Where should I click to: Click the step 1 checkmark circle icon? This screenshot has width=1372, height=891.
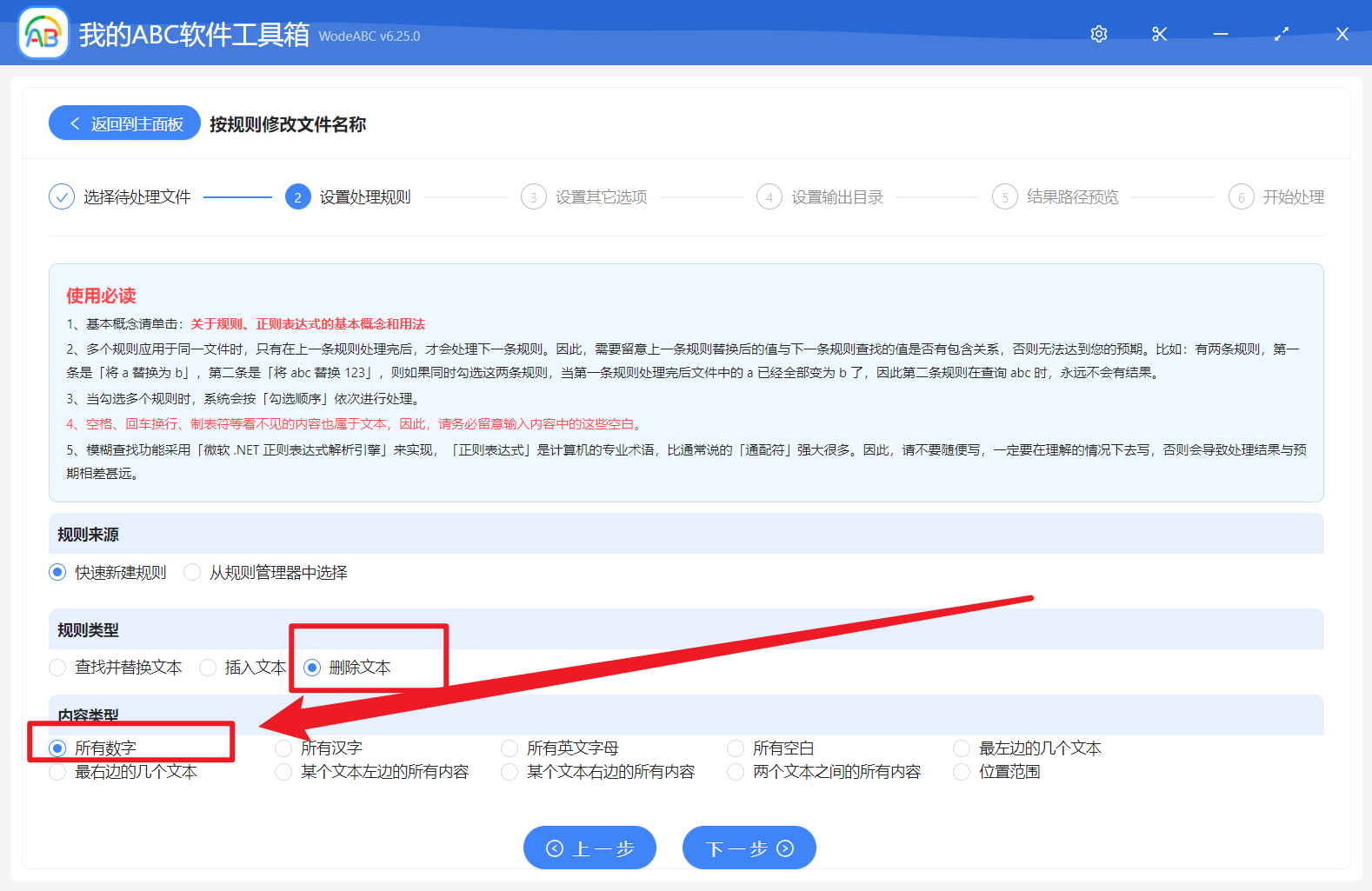click(x=62, y=197)
